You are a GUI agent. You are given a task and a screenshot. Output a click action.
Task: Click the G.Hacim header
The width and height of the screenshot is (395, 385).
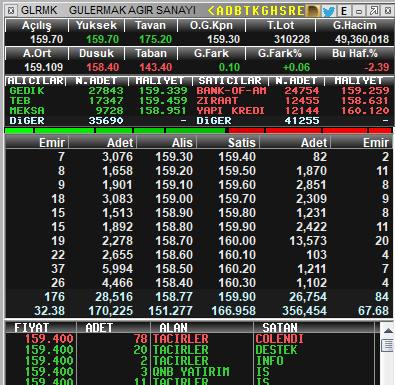(x=355, y=25)
